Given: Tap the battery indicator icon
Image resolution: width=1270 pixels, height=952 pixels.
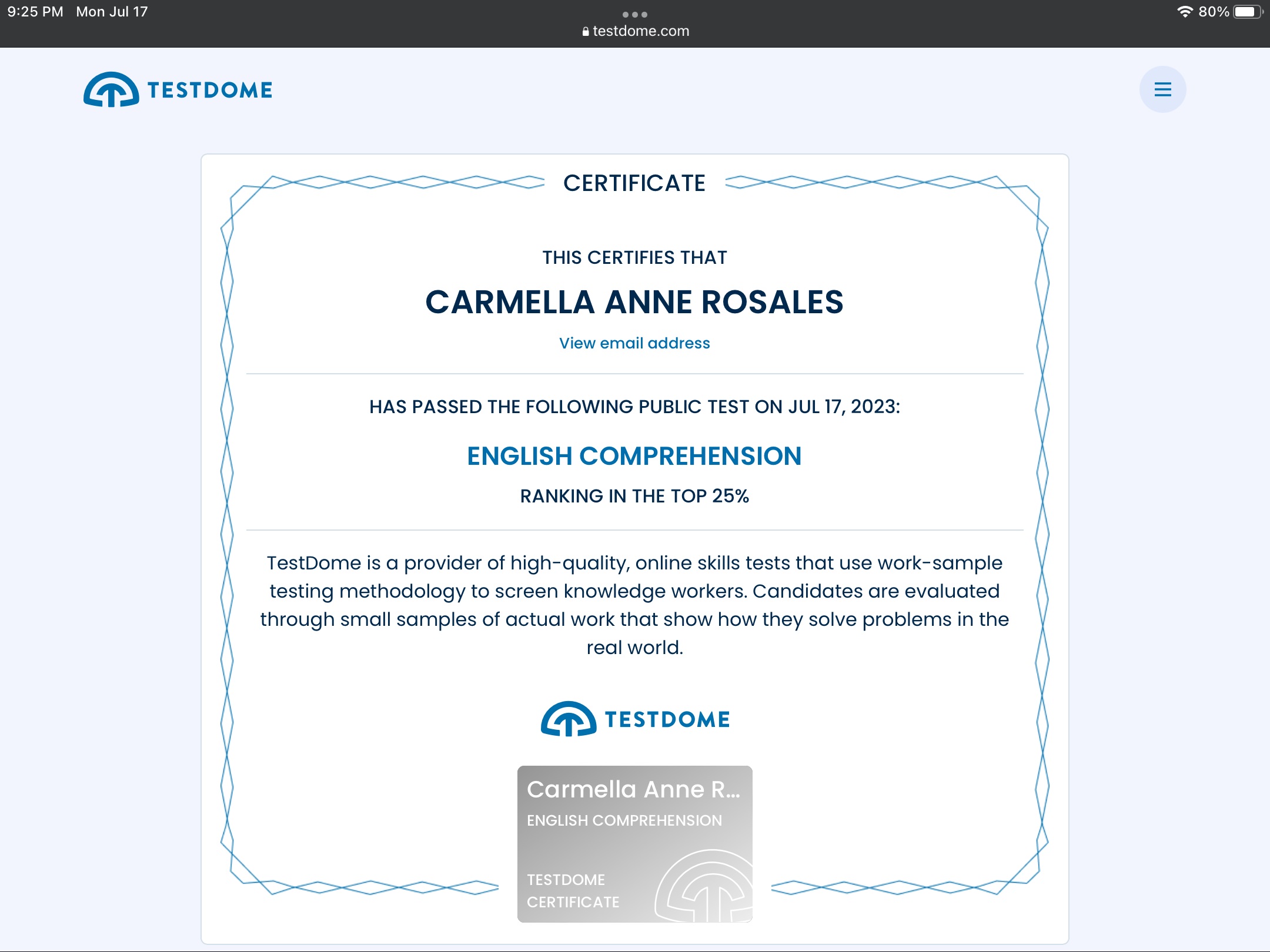Looking at the screenshot, I should click(1248, 12).
